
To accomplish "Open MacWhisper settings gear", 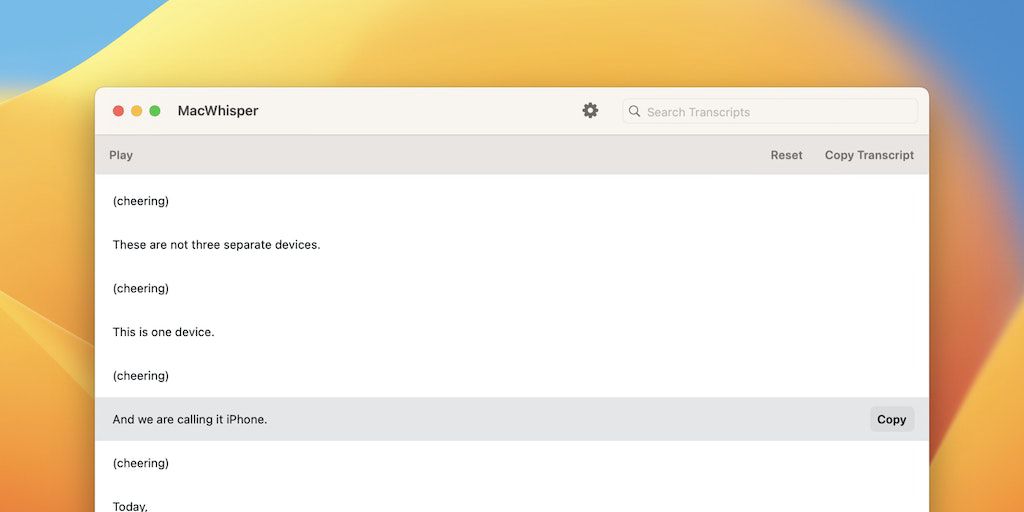I will click(x=590, y=110).
